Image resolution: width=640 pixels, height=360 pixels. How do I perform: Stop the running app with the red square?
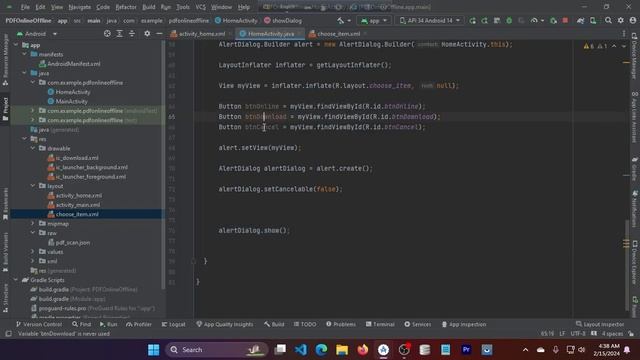[x=565, y=20]
